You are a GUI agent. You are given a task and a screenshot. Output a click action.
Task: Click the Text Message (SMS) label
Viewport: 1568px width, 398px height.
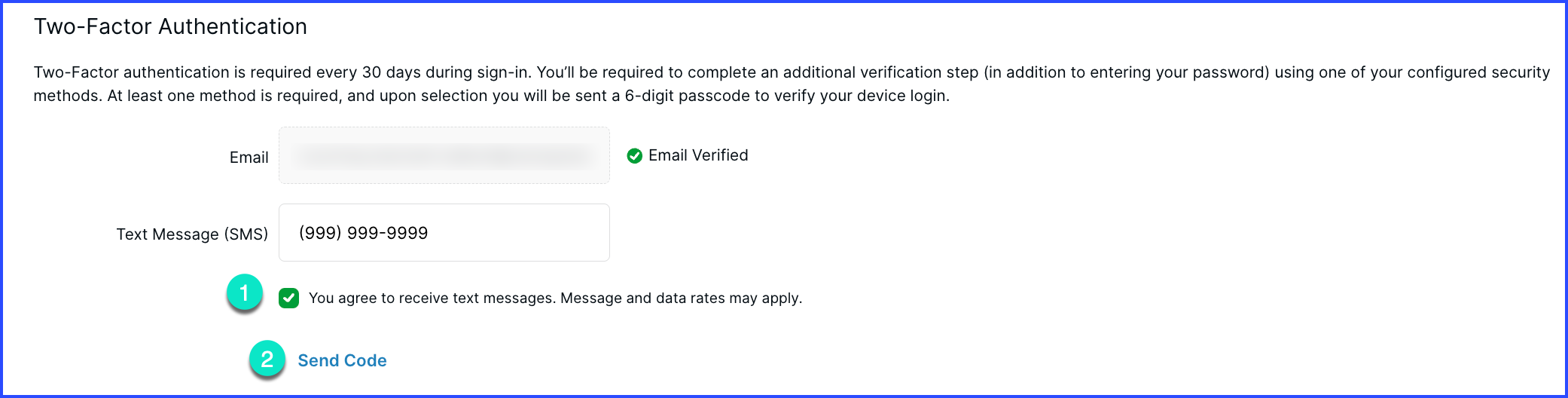(192, 234)
